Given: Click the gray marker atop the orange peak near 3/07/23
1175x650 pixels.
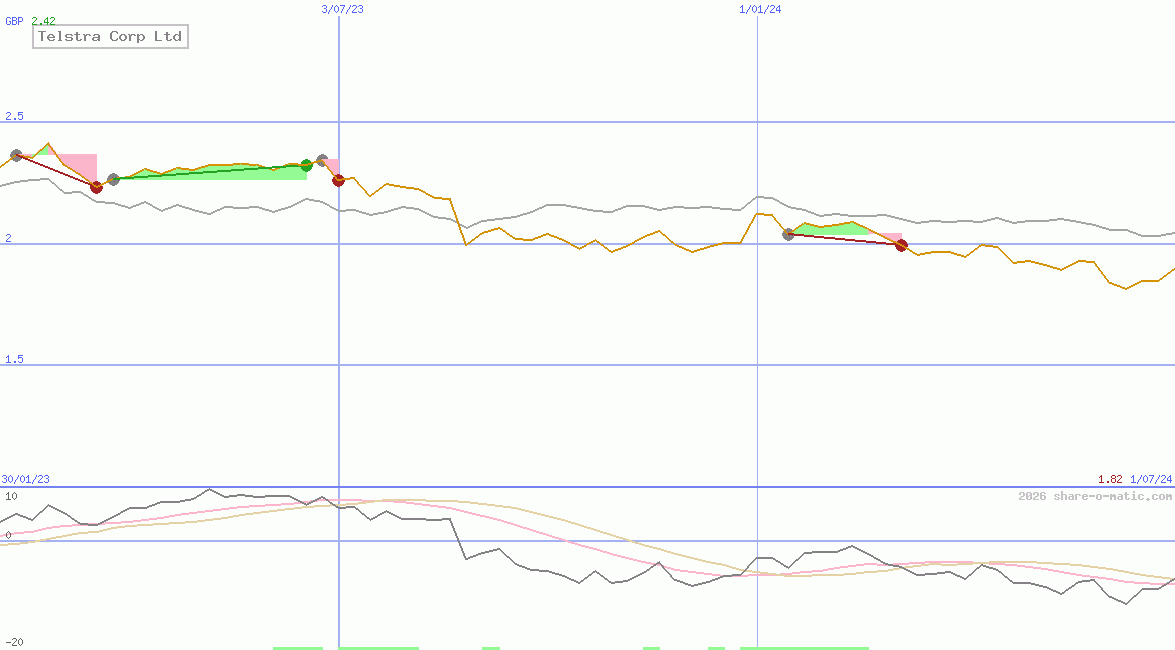Looking at the screenshot, I should click(321, 158).
